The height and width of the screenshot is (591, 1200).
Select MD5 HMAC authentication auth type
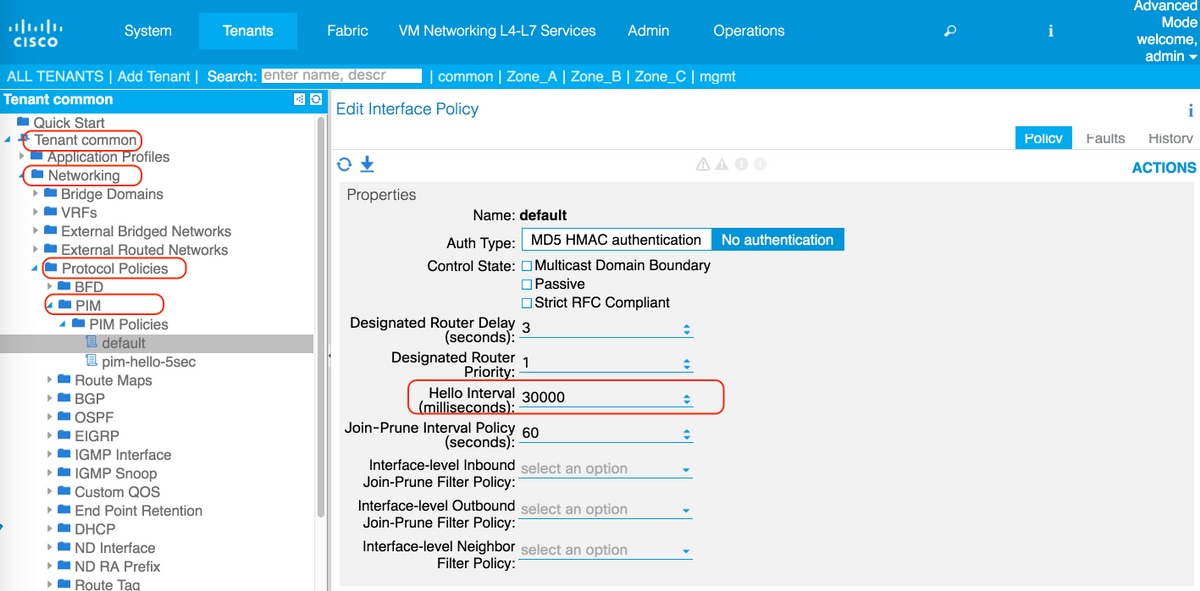616,240
